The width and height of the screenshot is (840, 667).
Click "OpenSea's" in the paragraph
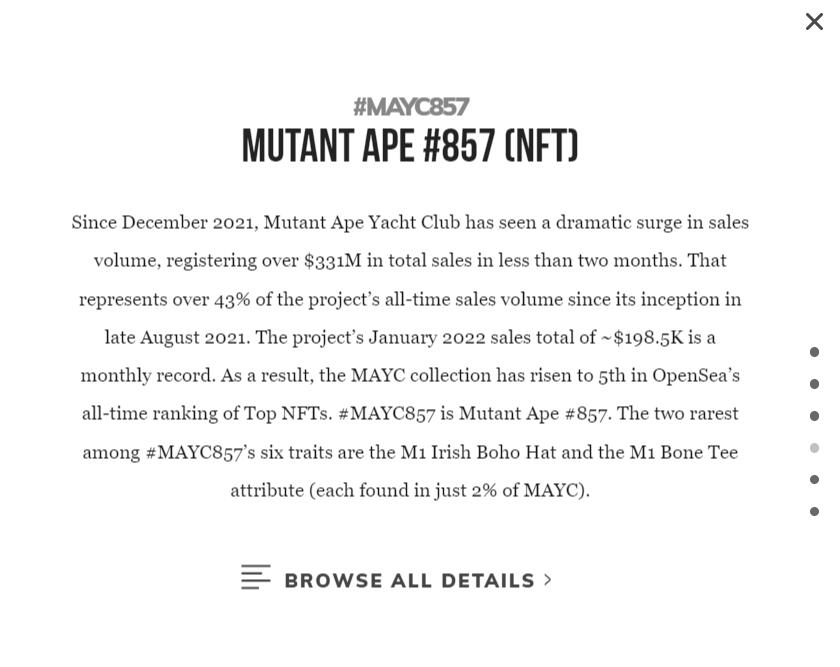[696, 375]
